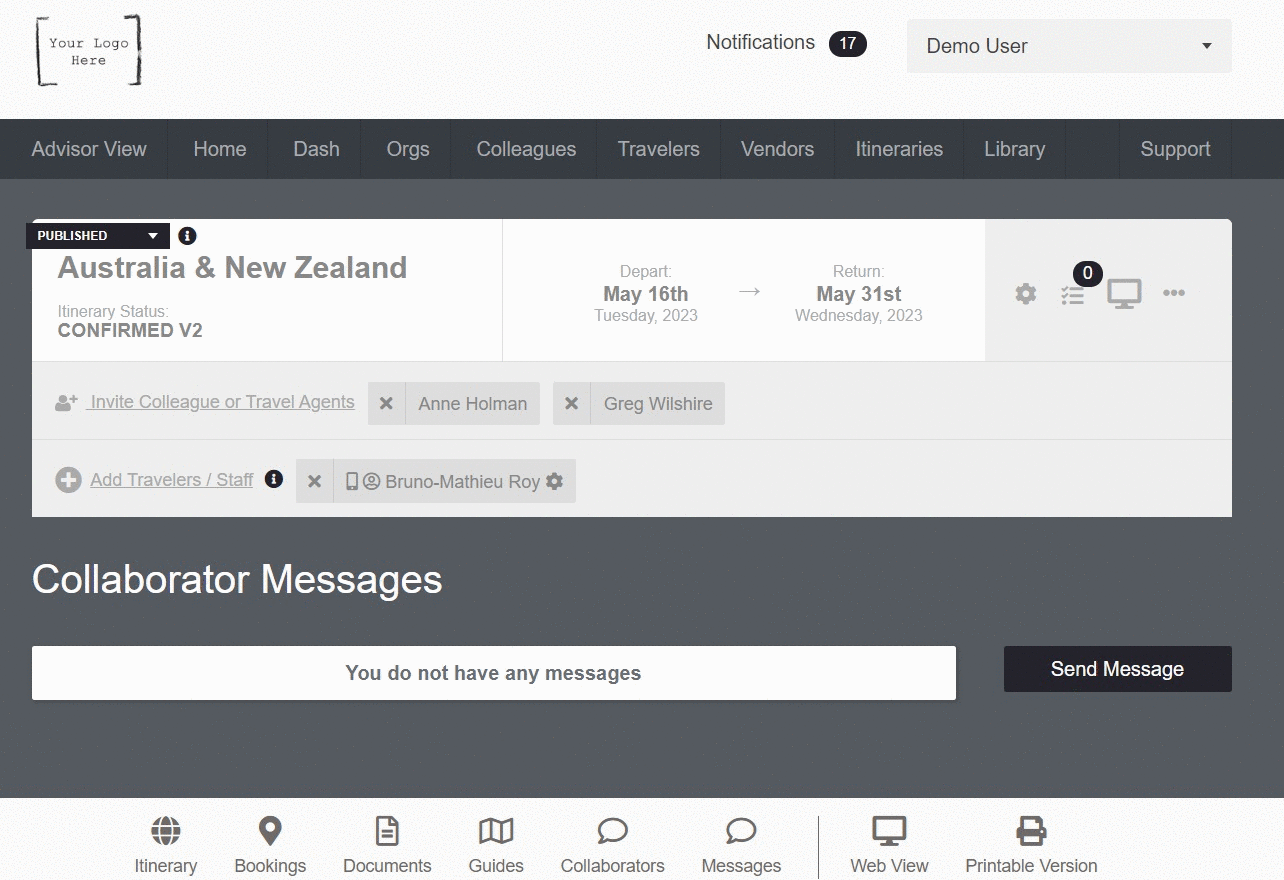Open Bruno-Mathieu Roy's gear settings
The width and height of the screenshot is (1284, 880).
(x=555, y=481)
